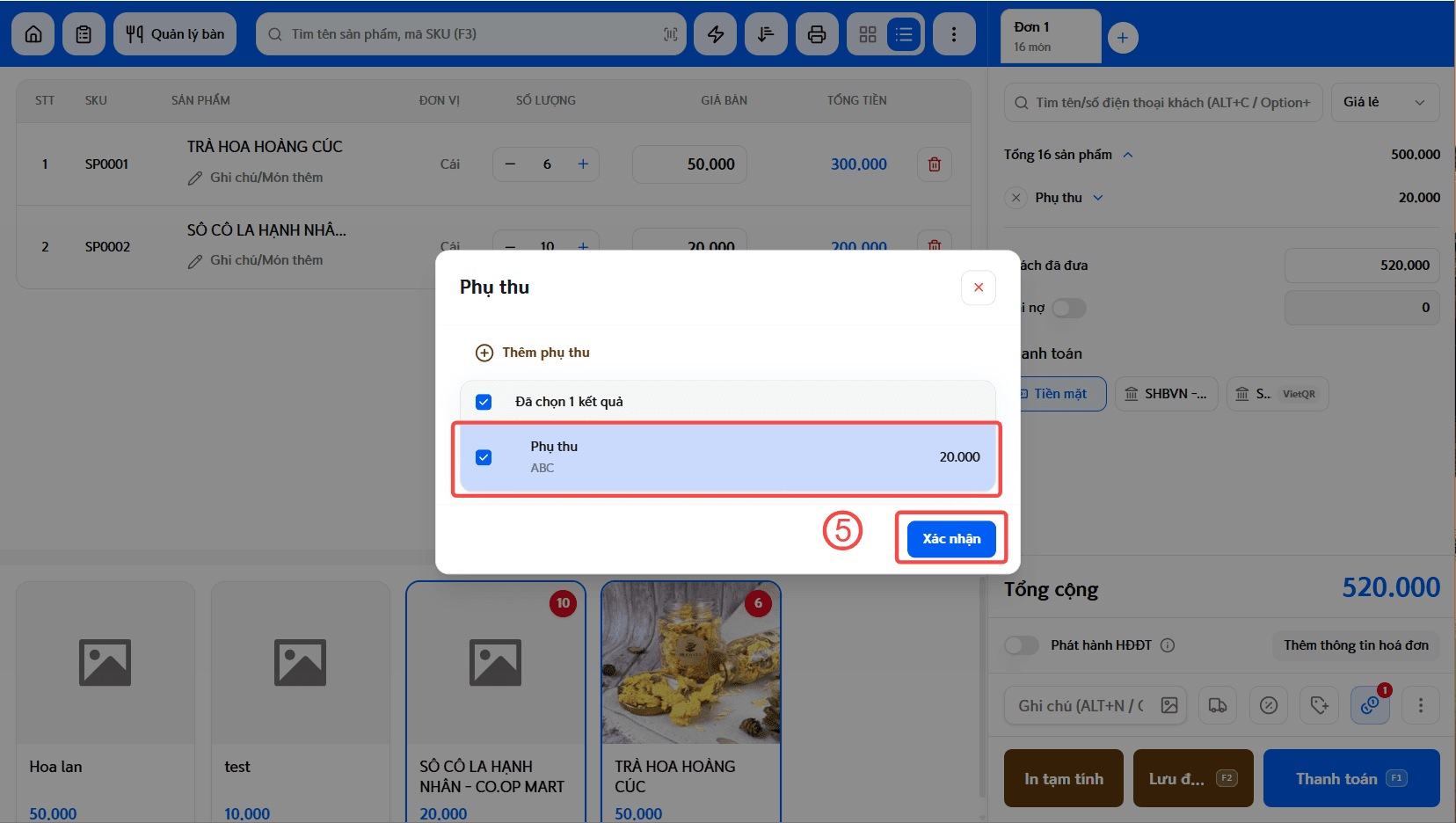Switch to grid view layout
This screenshot has width=1456, height=823.
(868, 34)
